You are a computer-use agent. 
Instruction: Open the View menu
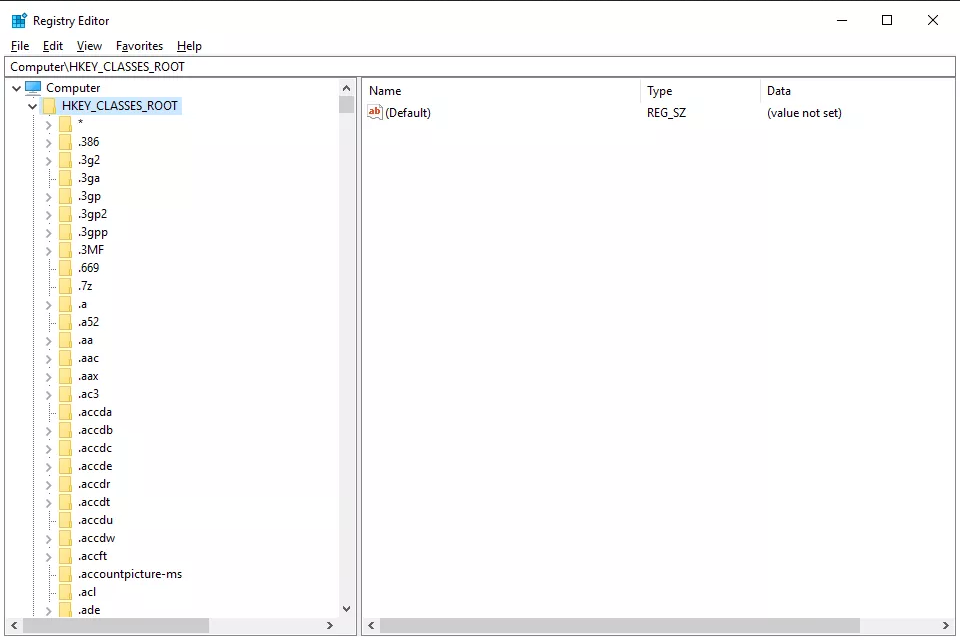89,46
